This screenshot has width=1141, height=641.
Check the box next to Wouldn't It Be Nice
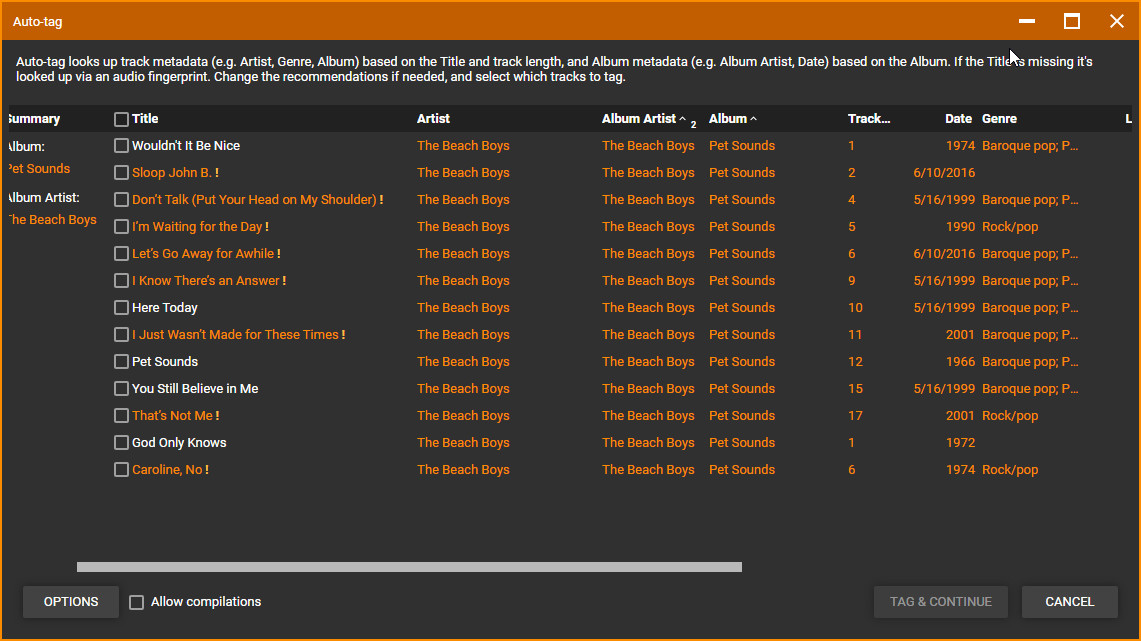[121, 146]
